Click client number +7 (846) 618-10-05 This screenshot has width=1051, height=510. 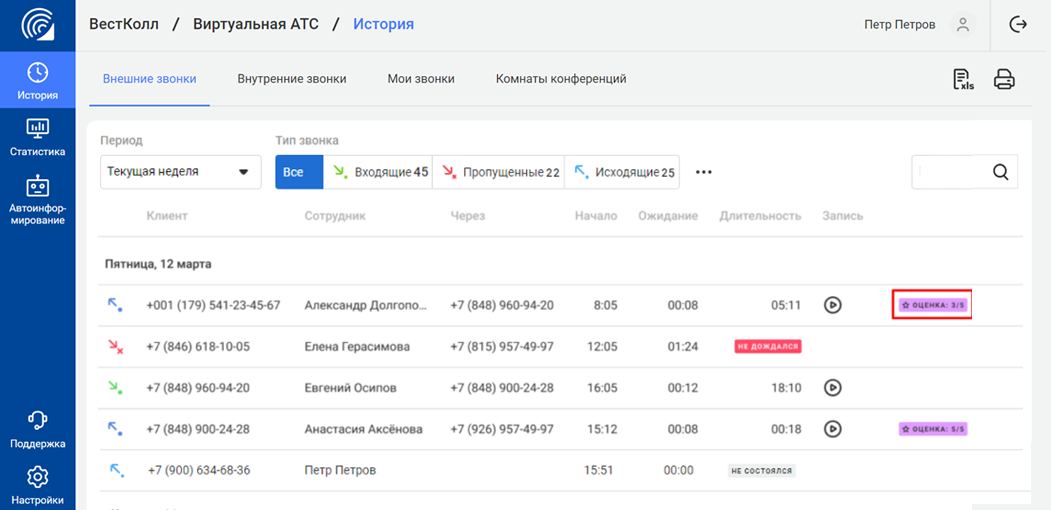pos(198,346)
